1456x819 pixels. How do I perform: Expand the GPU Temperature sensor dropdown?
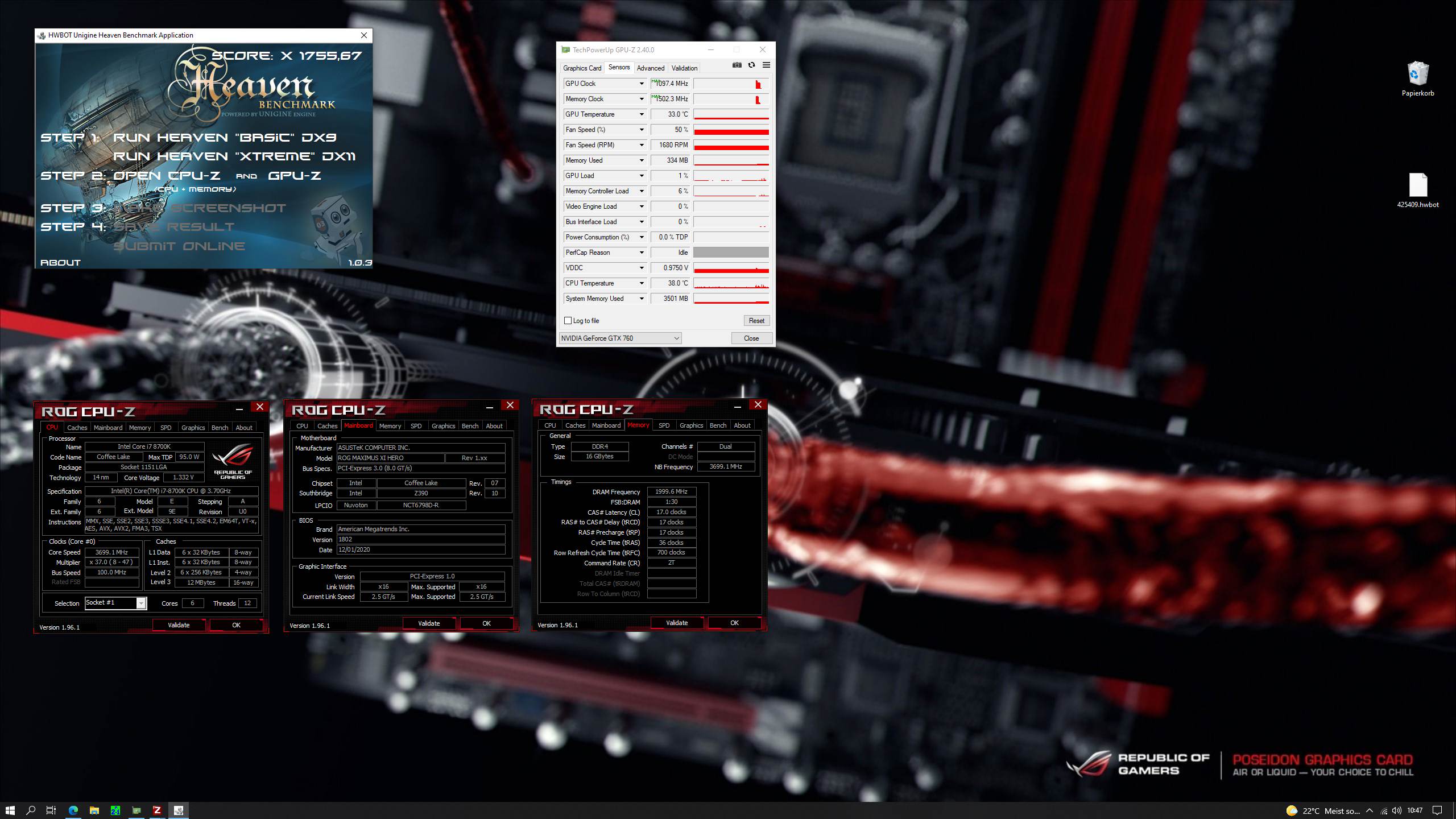(642, 114)
